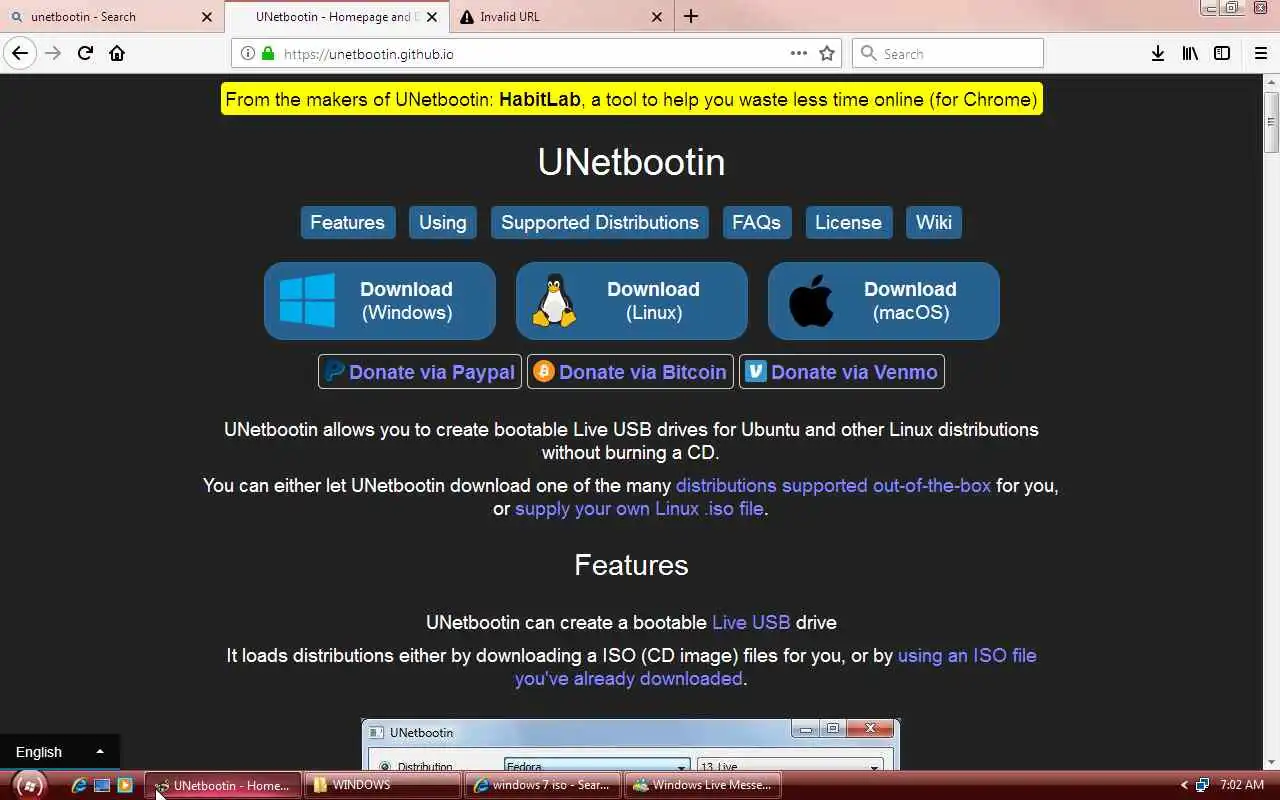The width and height of the screenshot is (1280, 800).
Task: Open the Using nav button
Action: pos(443,222)
